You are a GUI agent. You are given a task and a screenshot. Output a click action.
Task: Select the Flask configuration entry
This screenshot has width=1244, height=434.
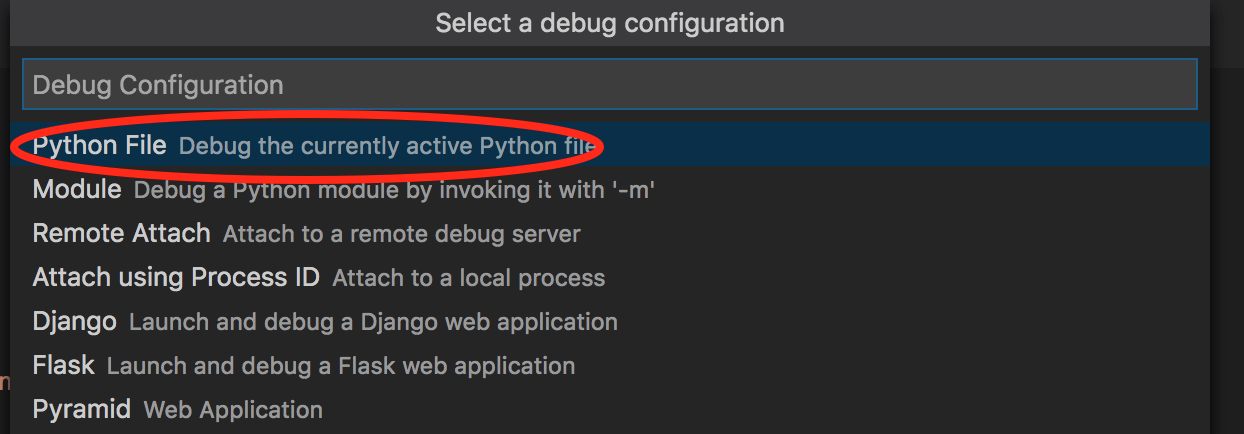63,365
